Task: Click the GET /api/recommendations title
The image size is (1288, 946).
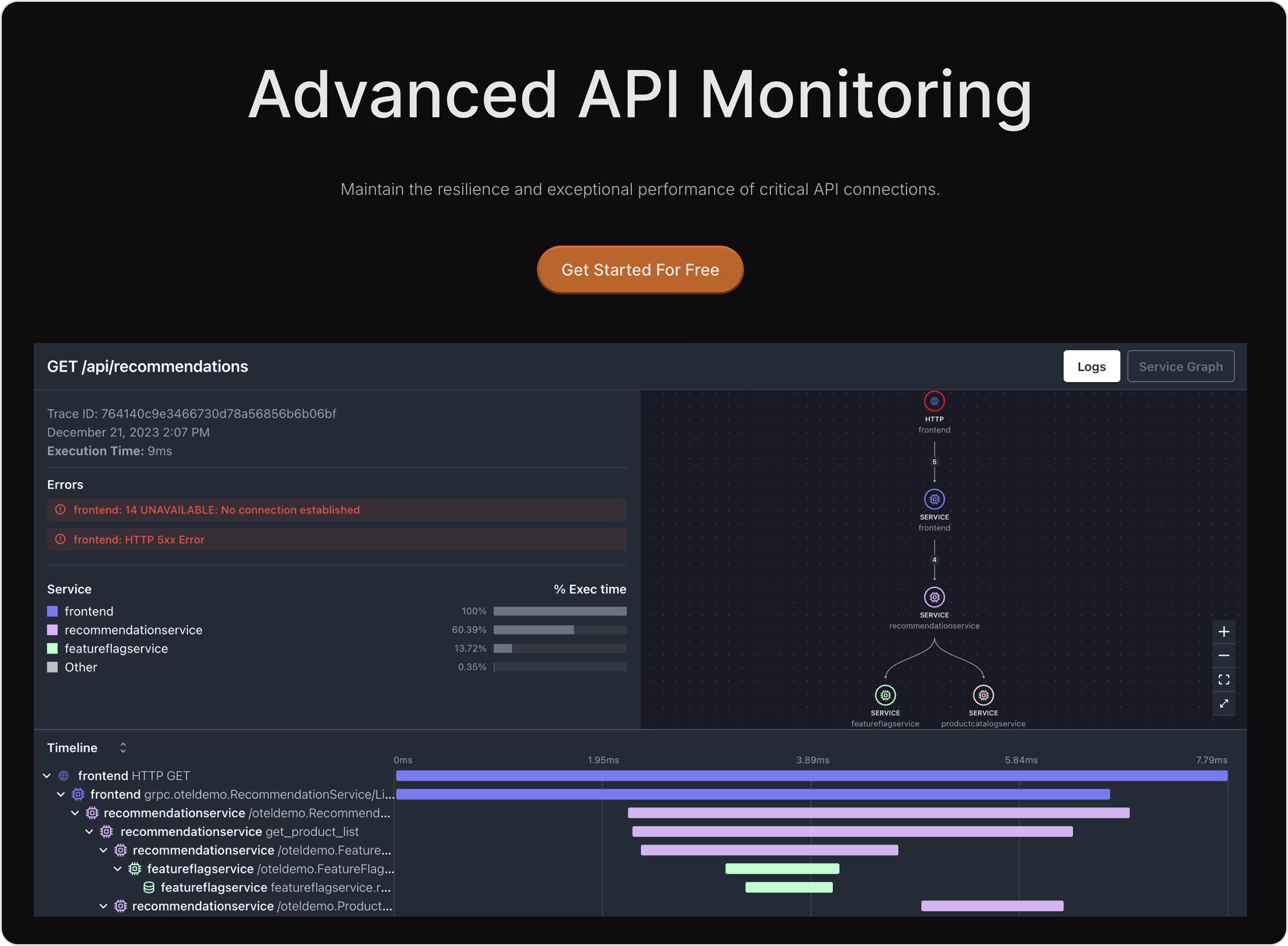Action: (147, 367)
